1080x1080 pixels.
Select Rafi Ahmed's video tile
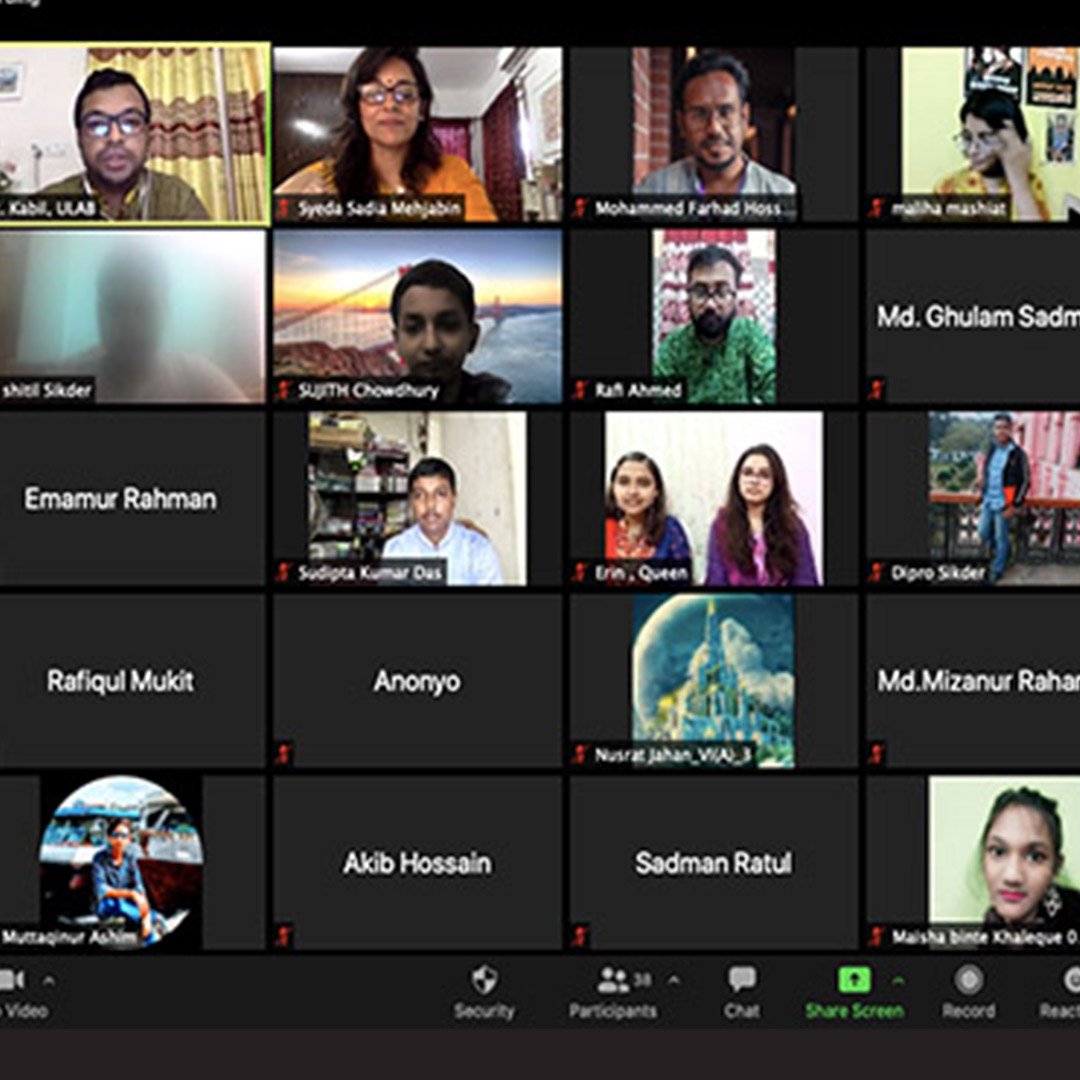click(714, 316)
